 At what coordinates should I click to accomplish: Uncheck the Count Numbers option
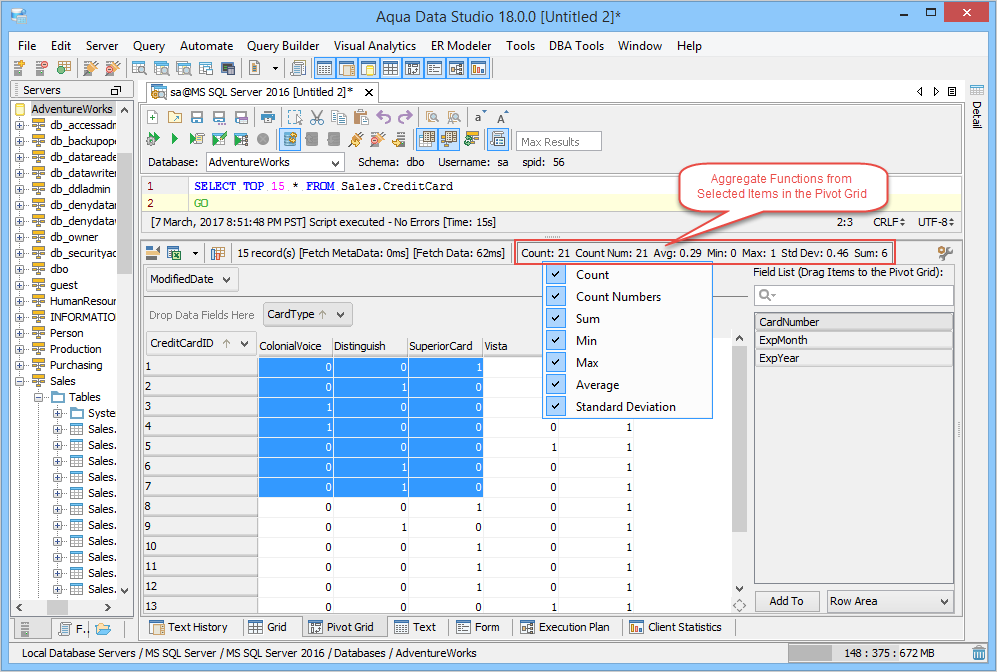pyautogui.click(x=556, y=296)
